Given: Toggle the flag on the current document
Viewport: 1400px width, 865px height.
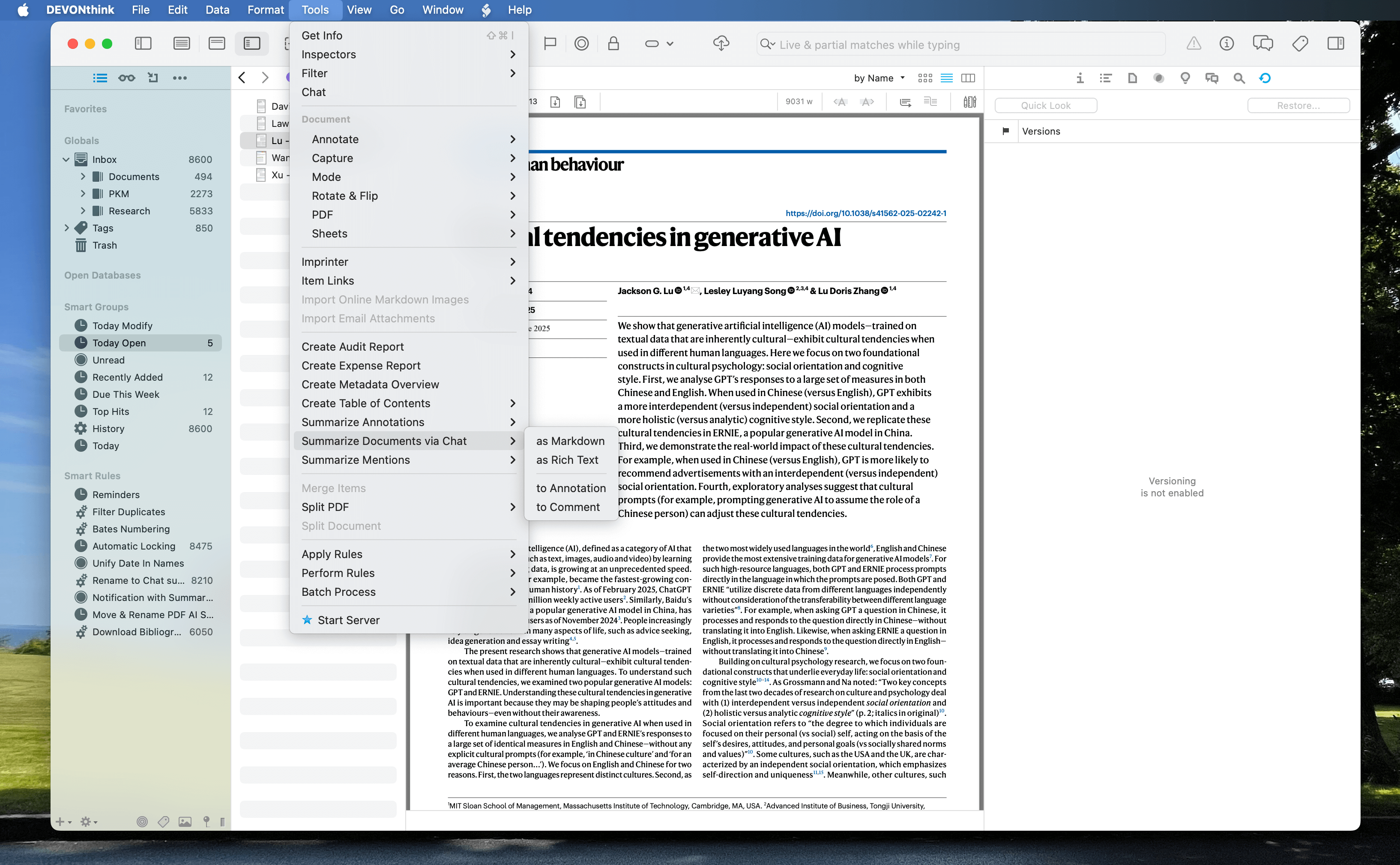Looking at the screenshot, I should tap(549, 43).
